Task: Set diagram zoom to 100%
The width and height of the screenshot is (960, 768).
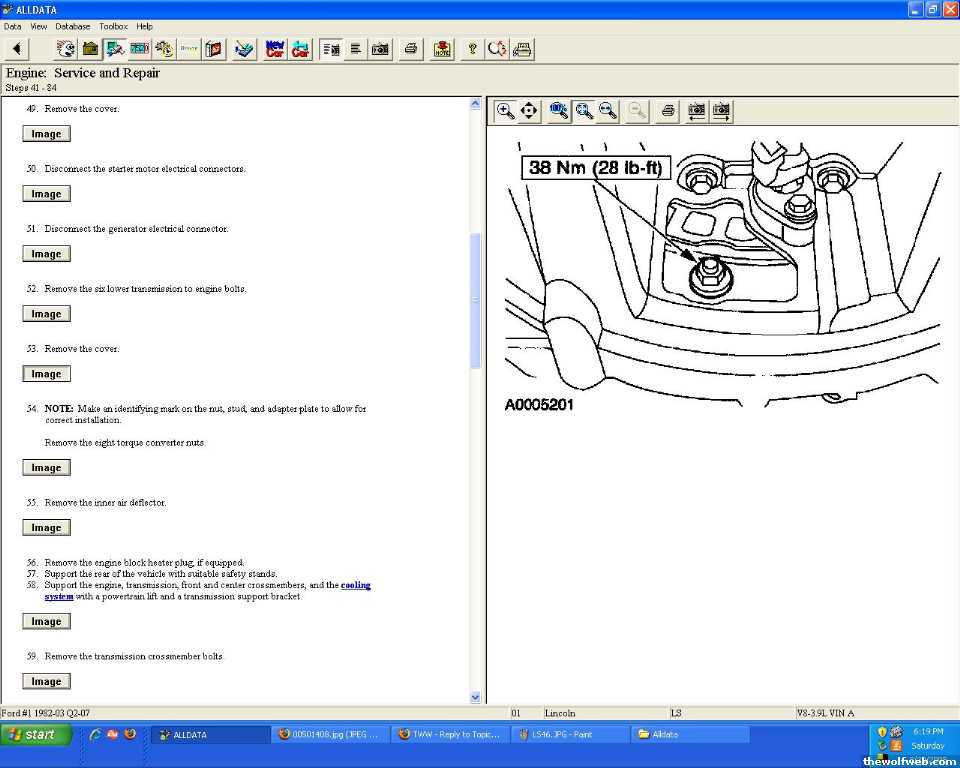Action: 559,111
